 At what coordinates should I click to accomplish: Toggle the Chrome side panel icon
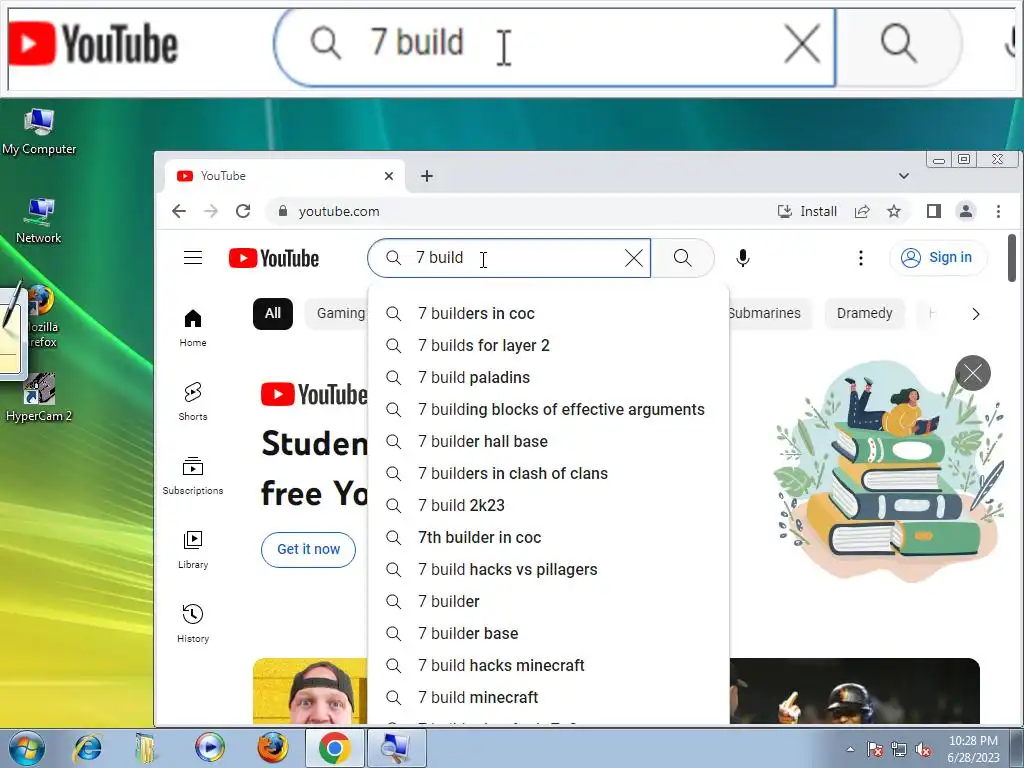click(x=933, y=211)
